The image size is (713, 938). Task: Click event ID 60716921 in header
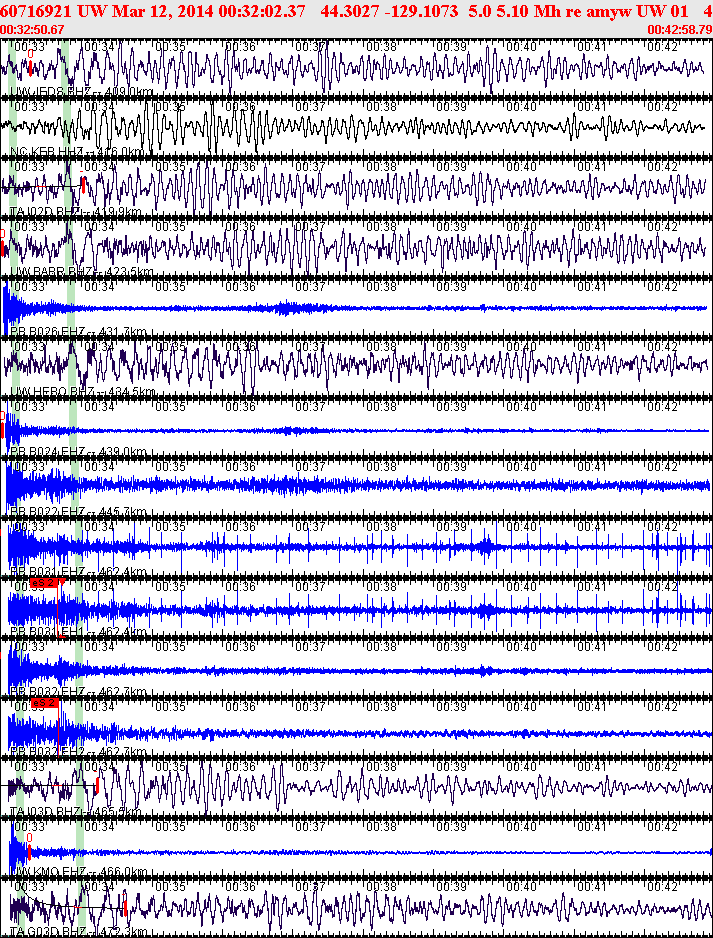(36, 11)
